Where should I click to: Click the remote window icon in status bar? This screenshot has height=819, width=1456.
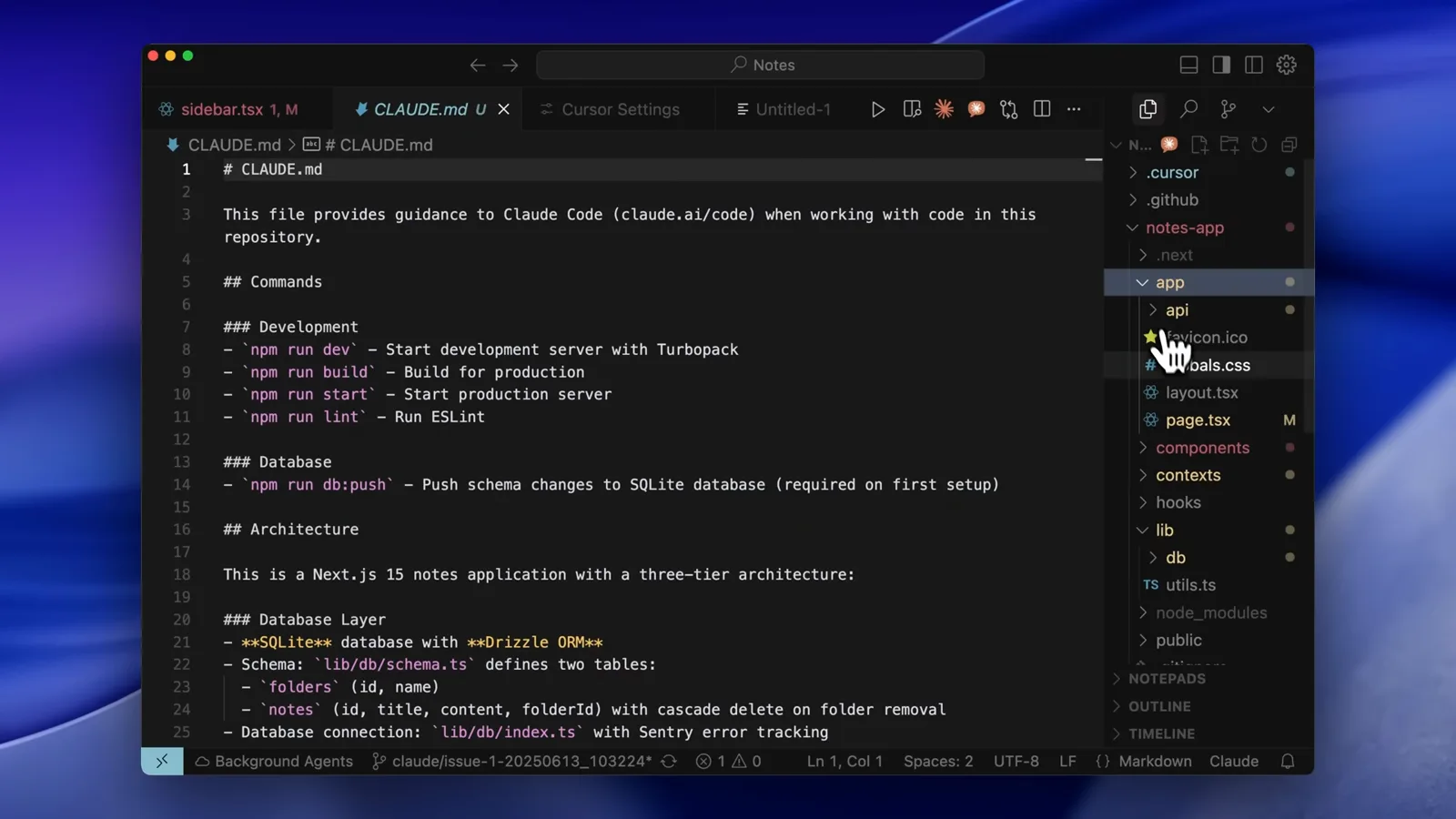162,761
